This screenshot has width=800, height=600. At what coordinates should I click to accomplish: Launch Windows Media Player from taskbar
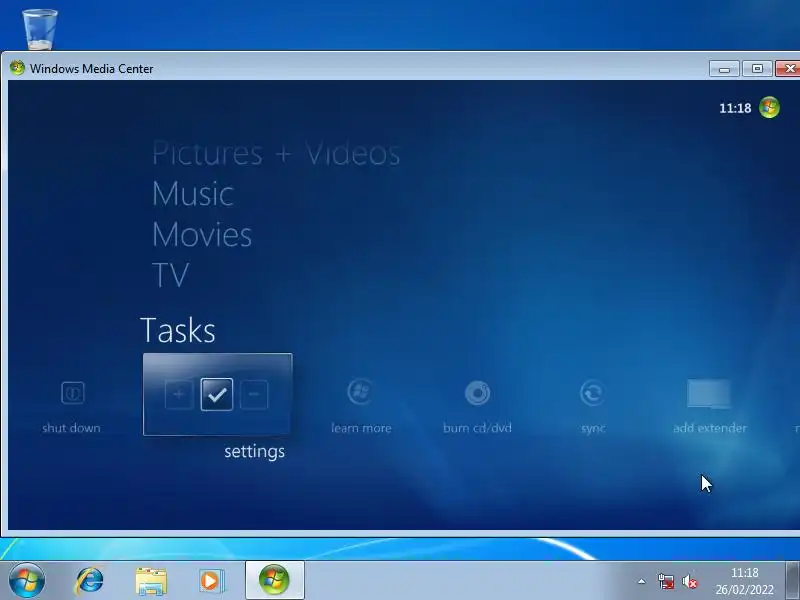211,581
